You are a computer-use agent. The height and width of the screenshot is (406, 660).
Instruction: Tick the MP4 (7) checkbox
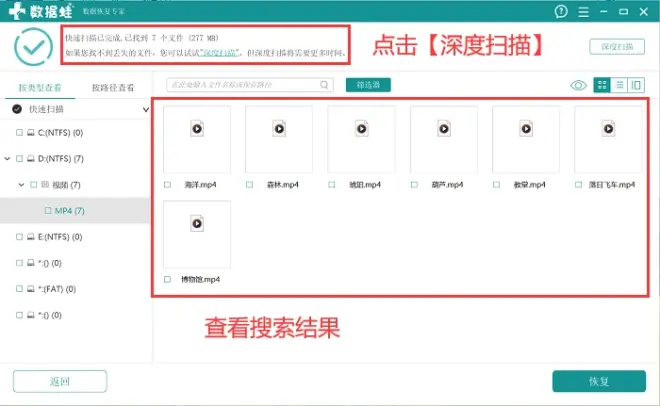(48, 210)
